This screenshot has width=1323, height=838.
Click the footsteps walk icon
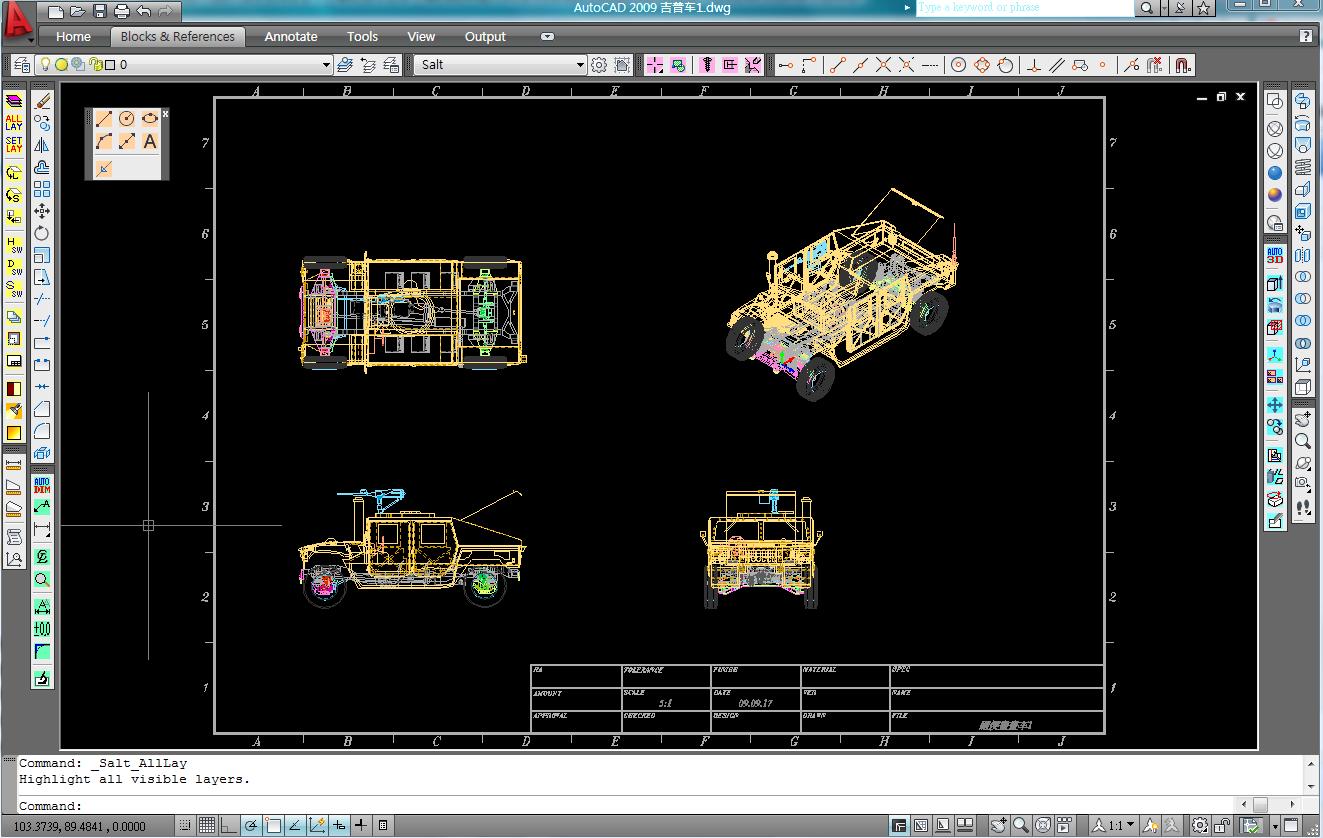[x=1303, y=508]
